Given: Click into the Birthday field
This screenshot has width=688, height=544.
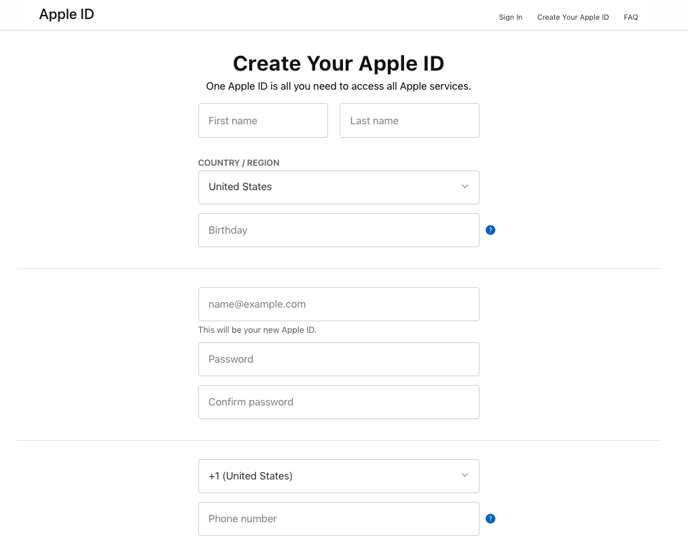Looking at the screenshot, I should pos(338,230).
